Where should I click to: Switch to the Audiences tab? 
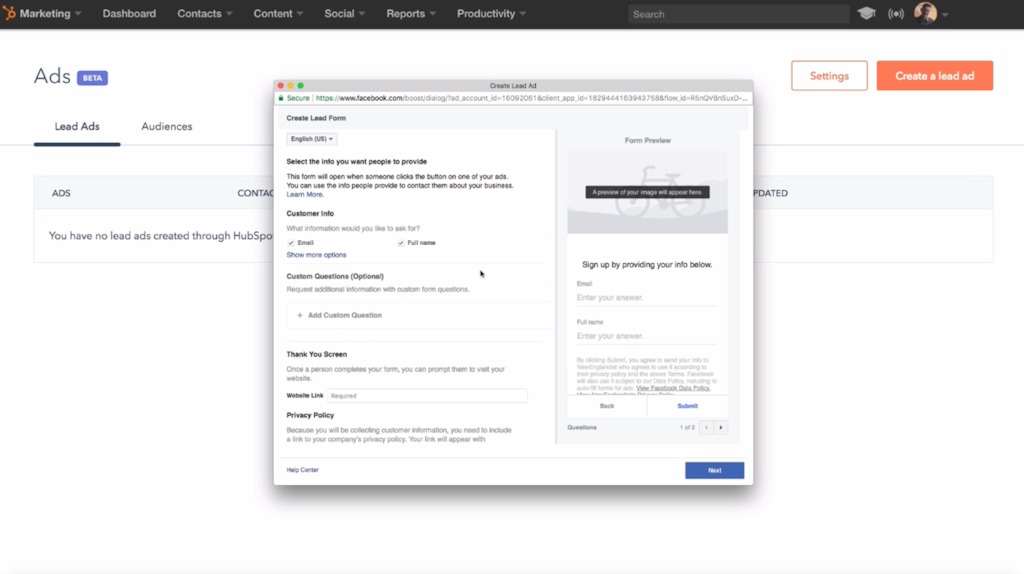coord(167,127)
